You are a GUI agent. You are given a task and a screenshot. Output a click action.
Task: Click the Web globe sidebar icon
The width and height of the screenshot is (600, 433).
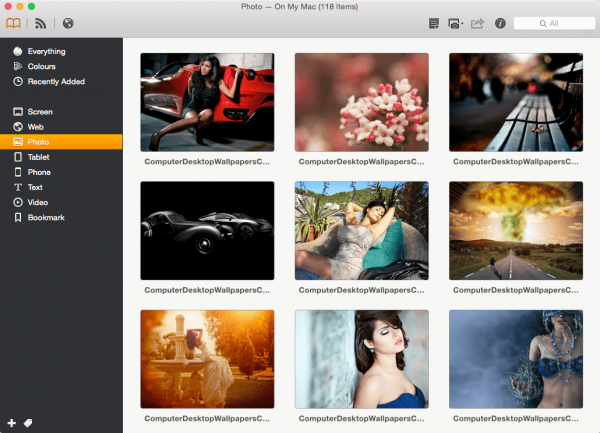click(18, 127)
